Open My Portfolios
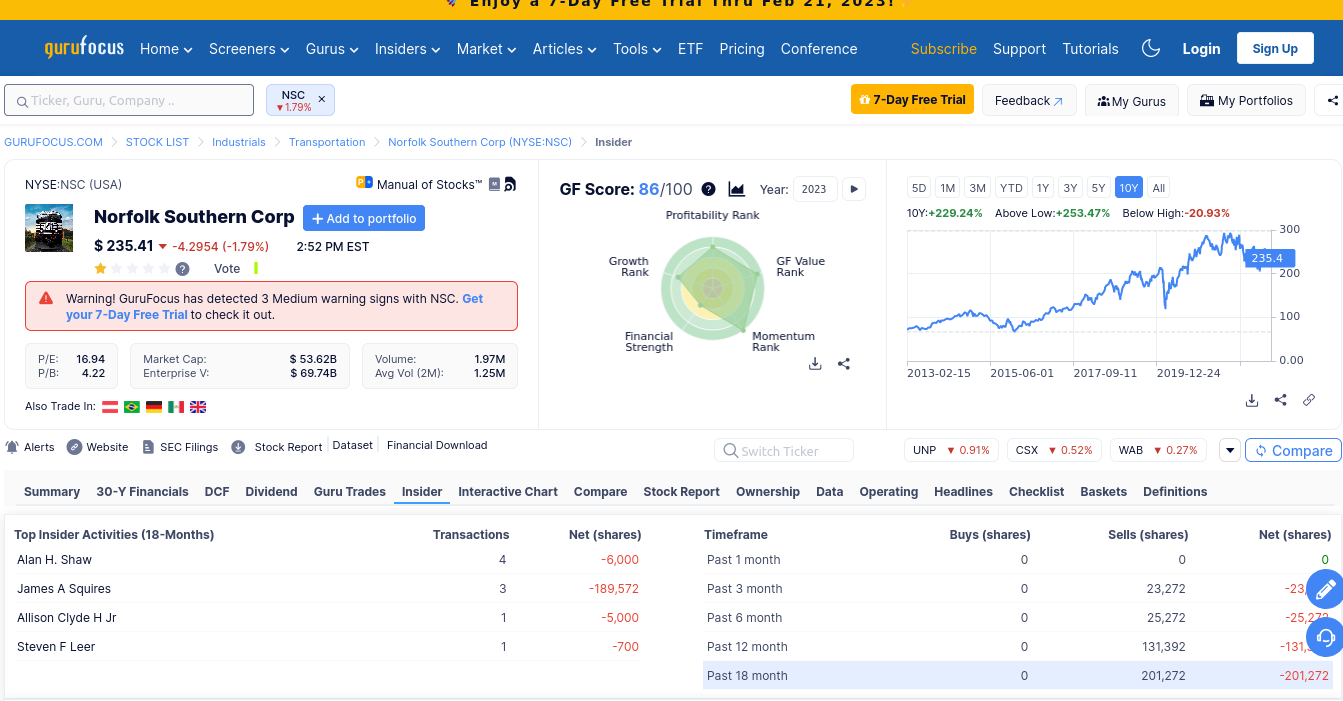The height and width of the screenshot is (701, 1343). pos(1246,100)
